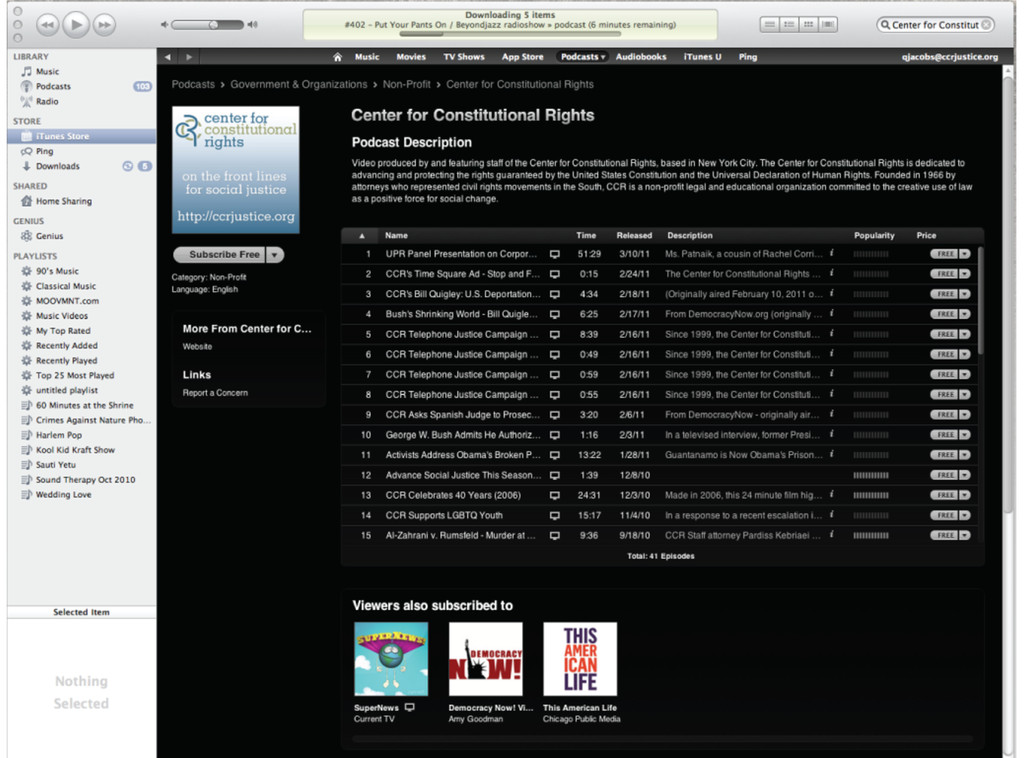The height and width of the screenshot is (758, 1024).
Task: Select Music in the Library sidebar
Action: point(47,71)
